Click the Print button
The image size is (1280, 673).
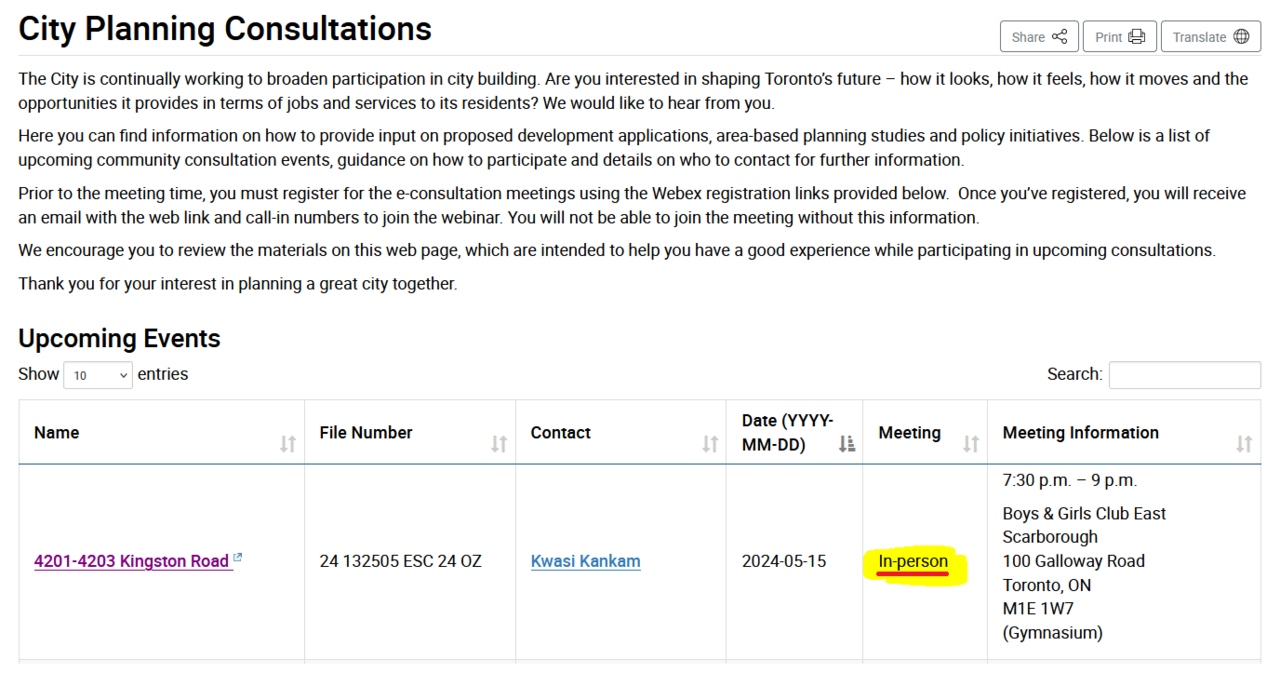click(1119, 37)
